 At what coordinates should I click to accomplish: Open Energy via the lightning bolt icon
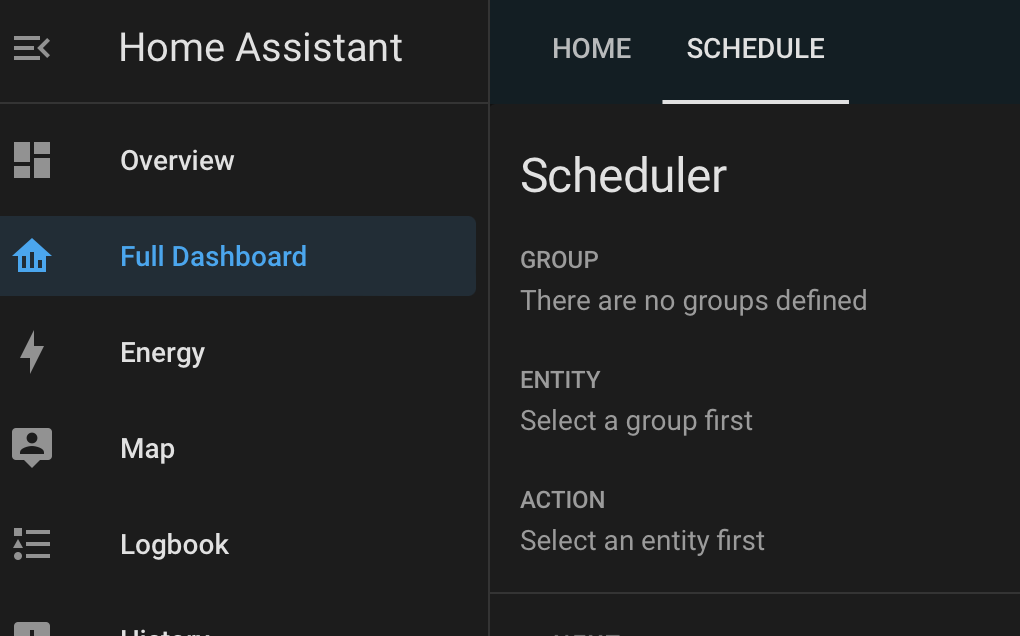click(32, 352)
